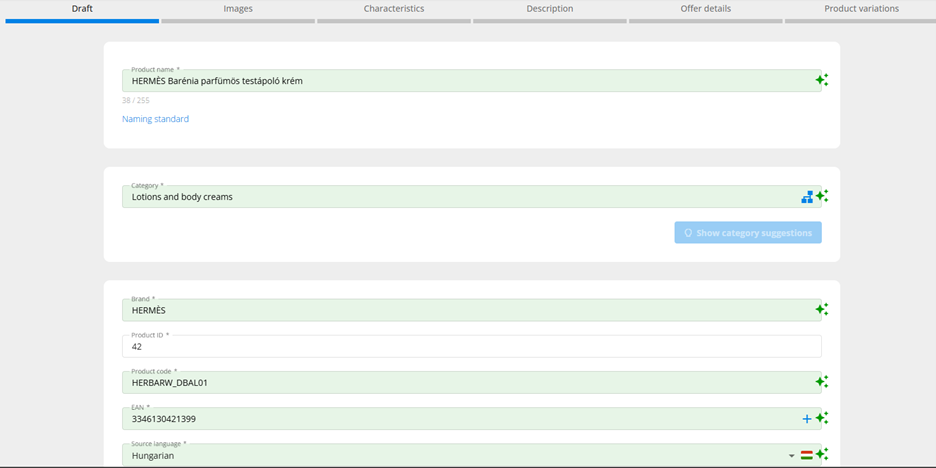Click Show category suggestions button
Image resolution: width=936 pixels, height=468 pixels.
pyautogui.click(x=748, y=233)
